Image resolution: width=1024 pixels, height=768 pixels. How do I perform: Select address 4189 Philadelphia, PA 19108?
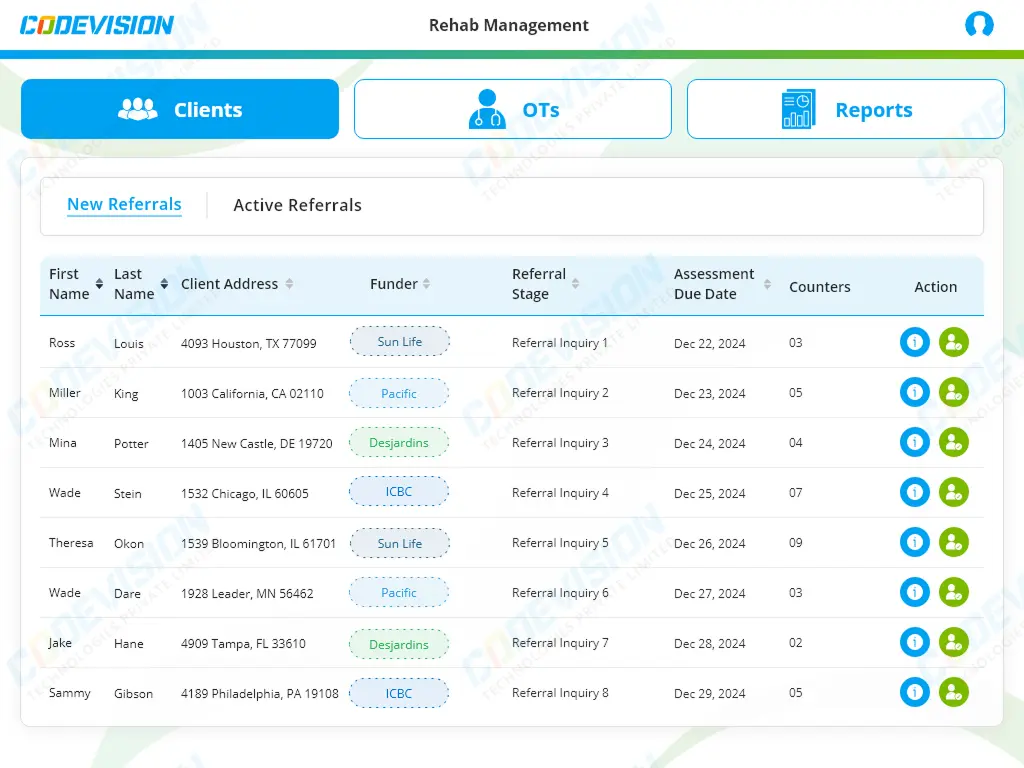tap(259, 694)
